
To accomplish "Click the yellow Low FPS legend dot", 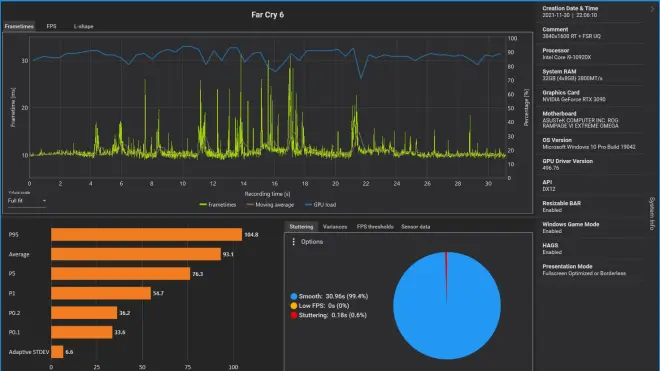I will [294, 306].
